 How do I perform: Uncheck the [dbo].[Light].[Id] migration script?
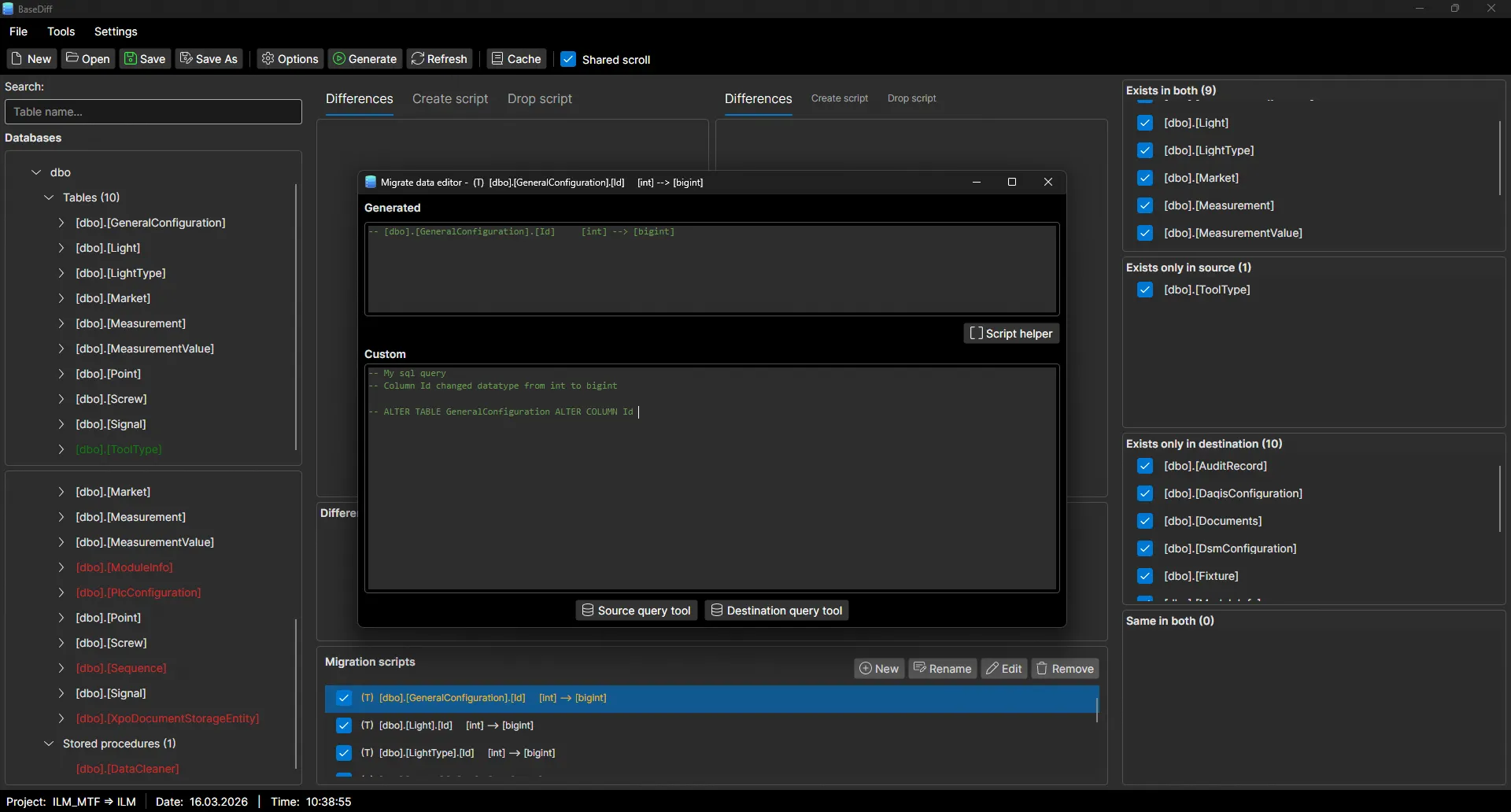click(x=344, y=725)
